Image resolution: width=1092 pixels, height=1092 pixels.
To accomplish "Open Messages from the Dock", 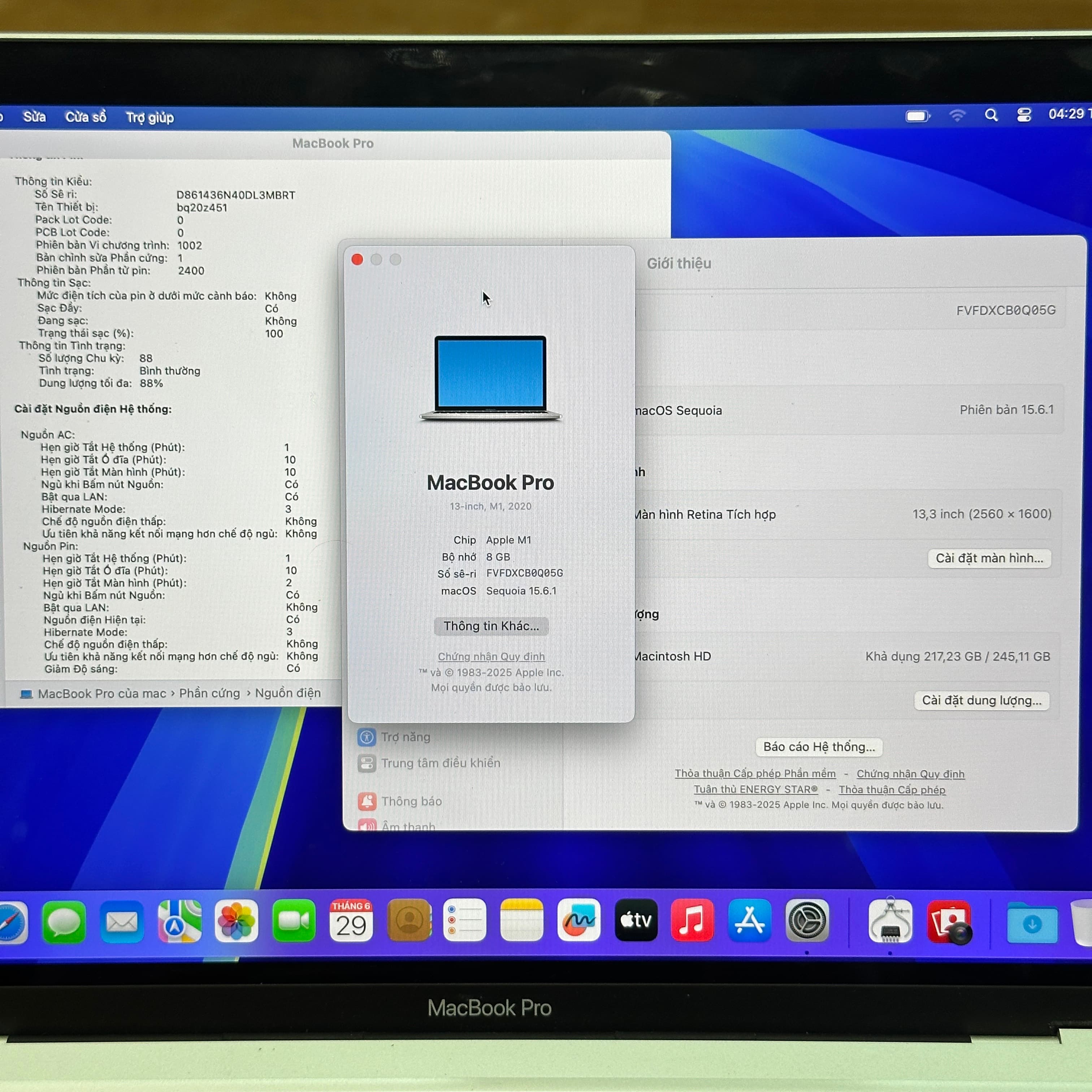I will coord(64,922).
